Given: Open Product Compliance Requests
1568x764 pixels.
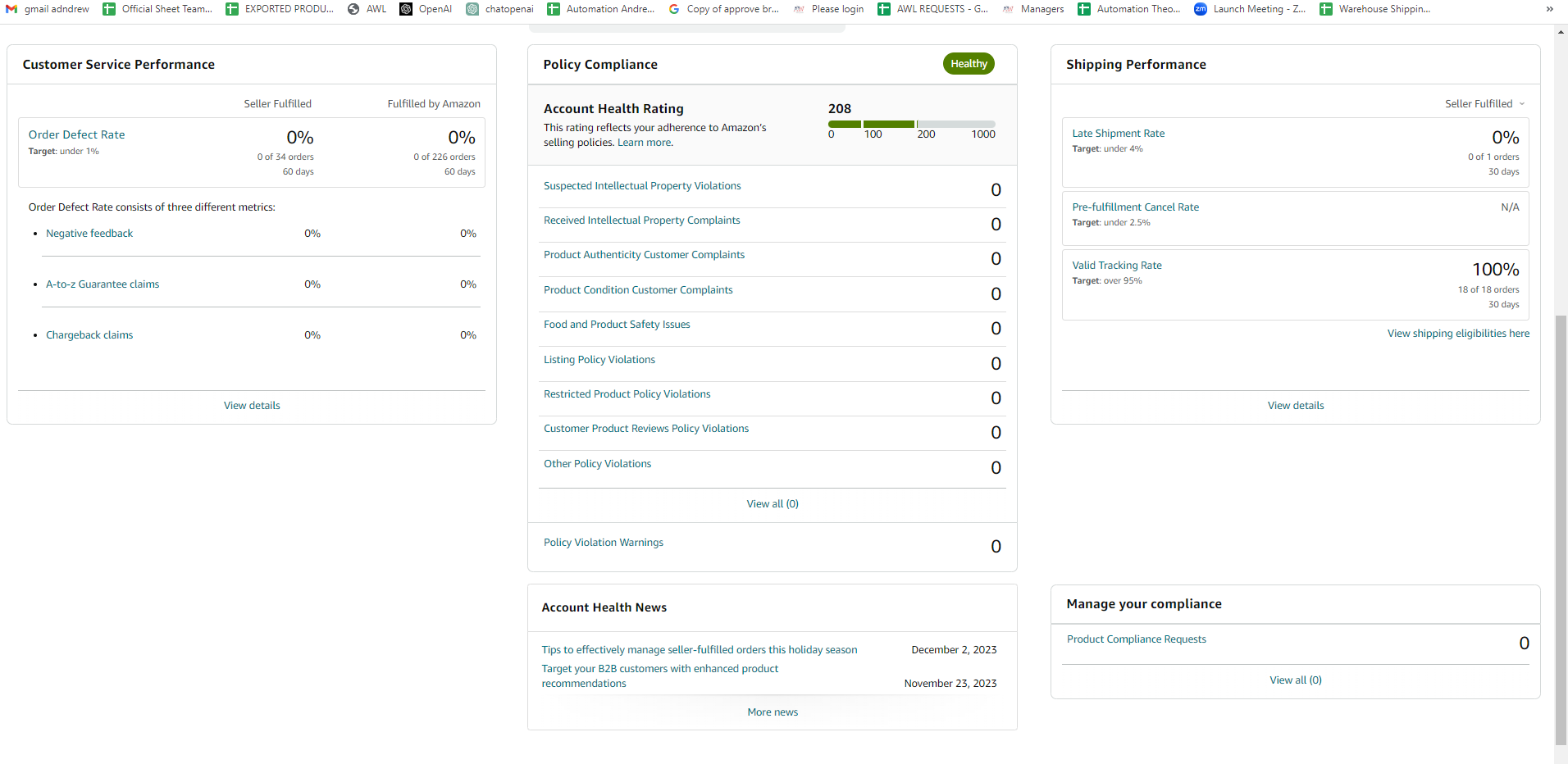Looking at the screenshot, I should pos(1137,639).
